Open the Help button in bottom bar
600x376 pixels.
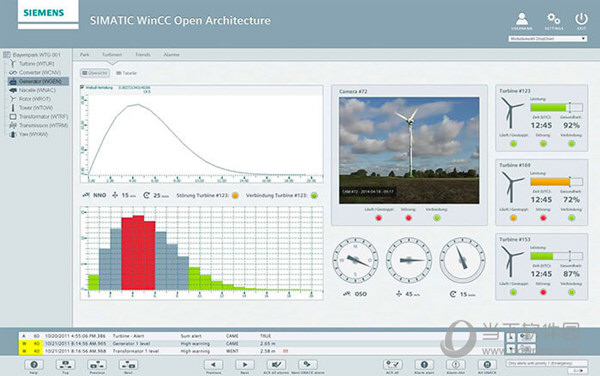tap(34, 365)
